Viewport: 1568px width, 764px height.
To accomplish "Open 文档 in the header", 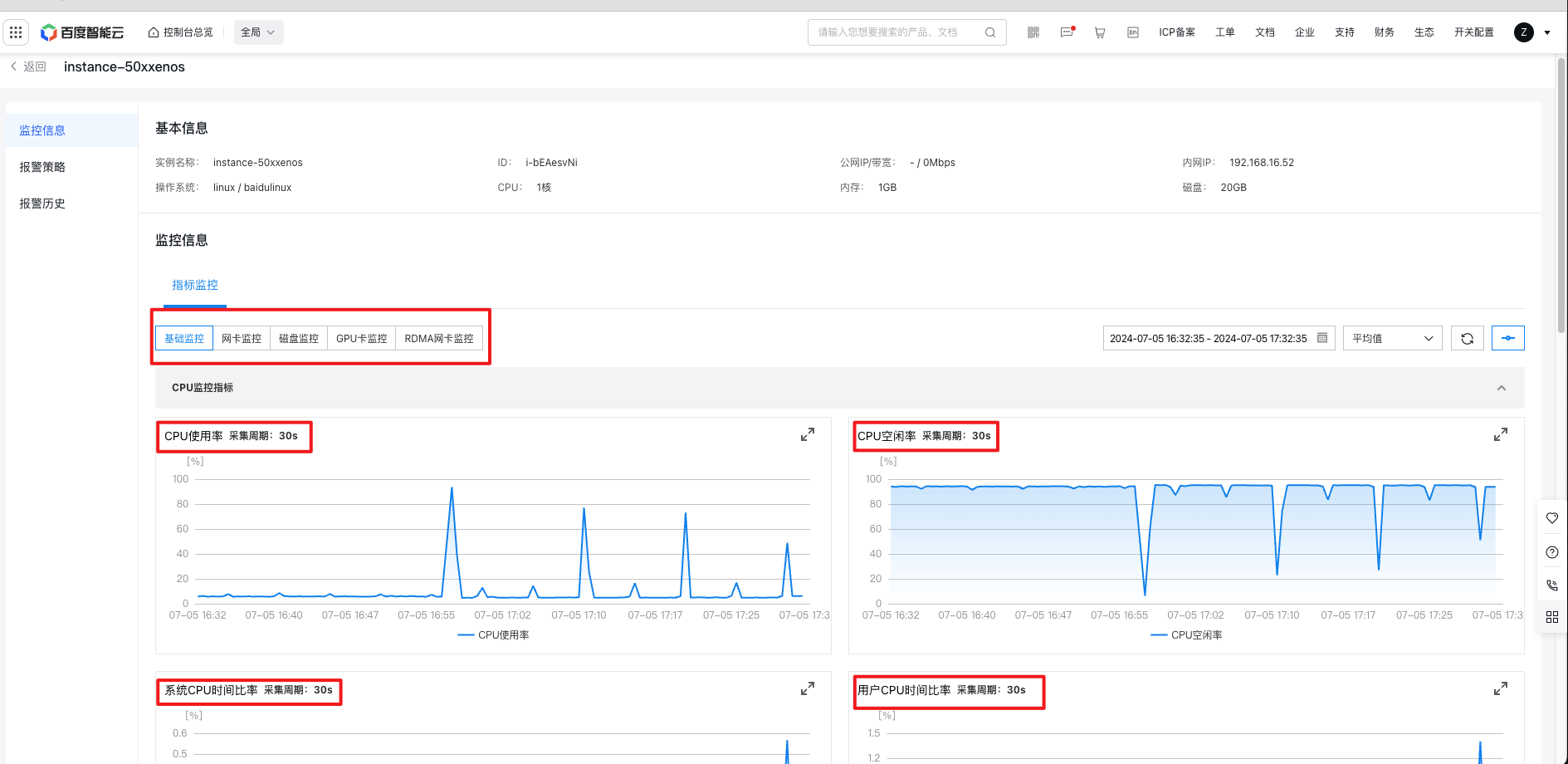I will pos(1265,32).
